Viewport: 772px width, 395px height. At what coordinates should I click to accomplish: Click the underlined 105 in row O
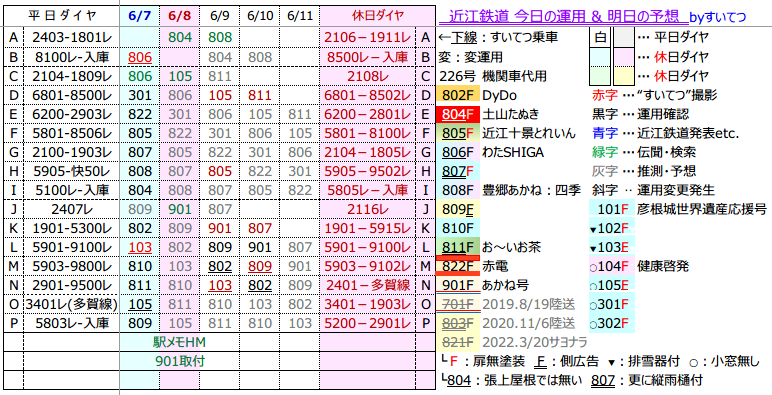click(x=139, y=305)
